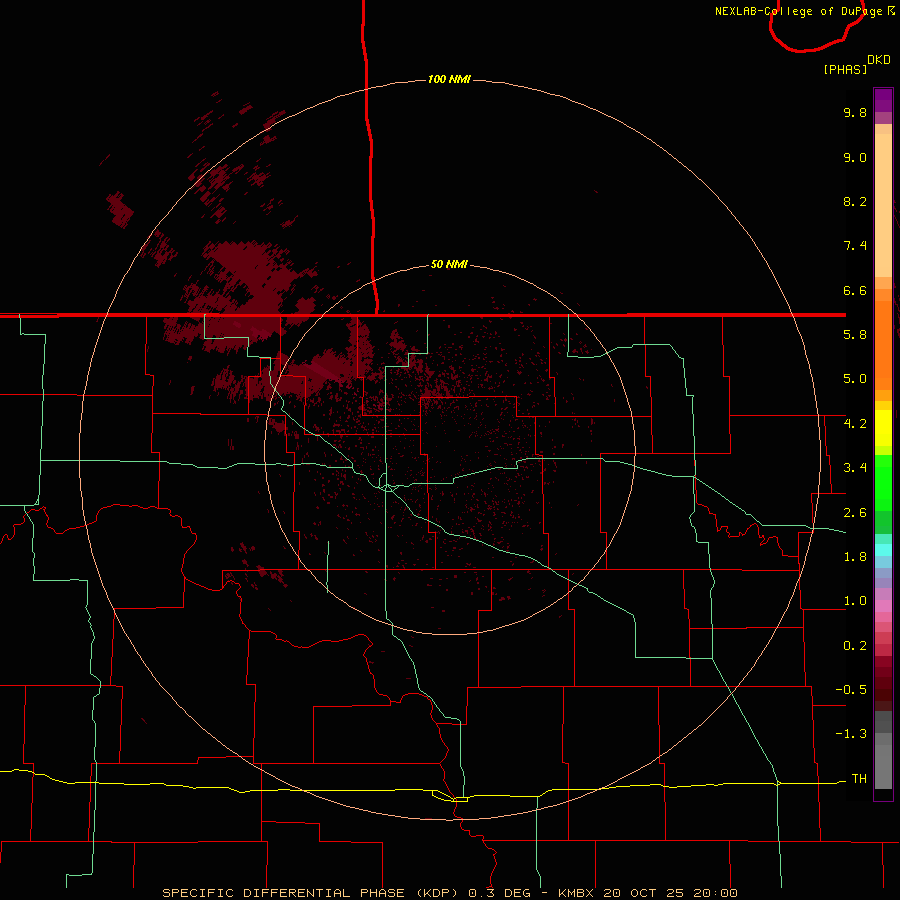
Task: Click the [PHAS] units label
Action: click(845, 70)
